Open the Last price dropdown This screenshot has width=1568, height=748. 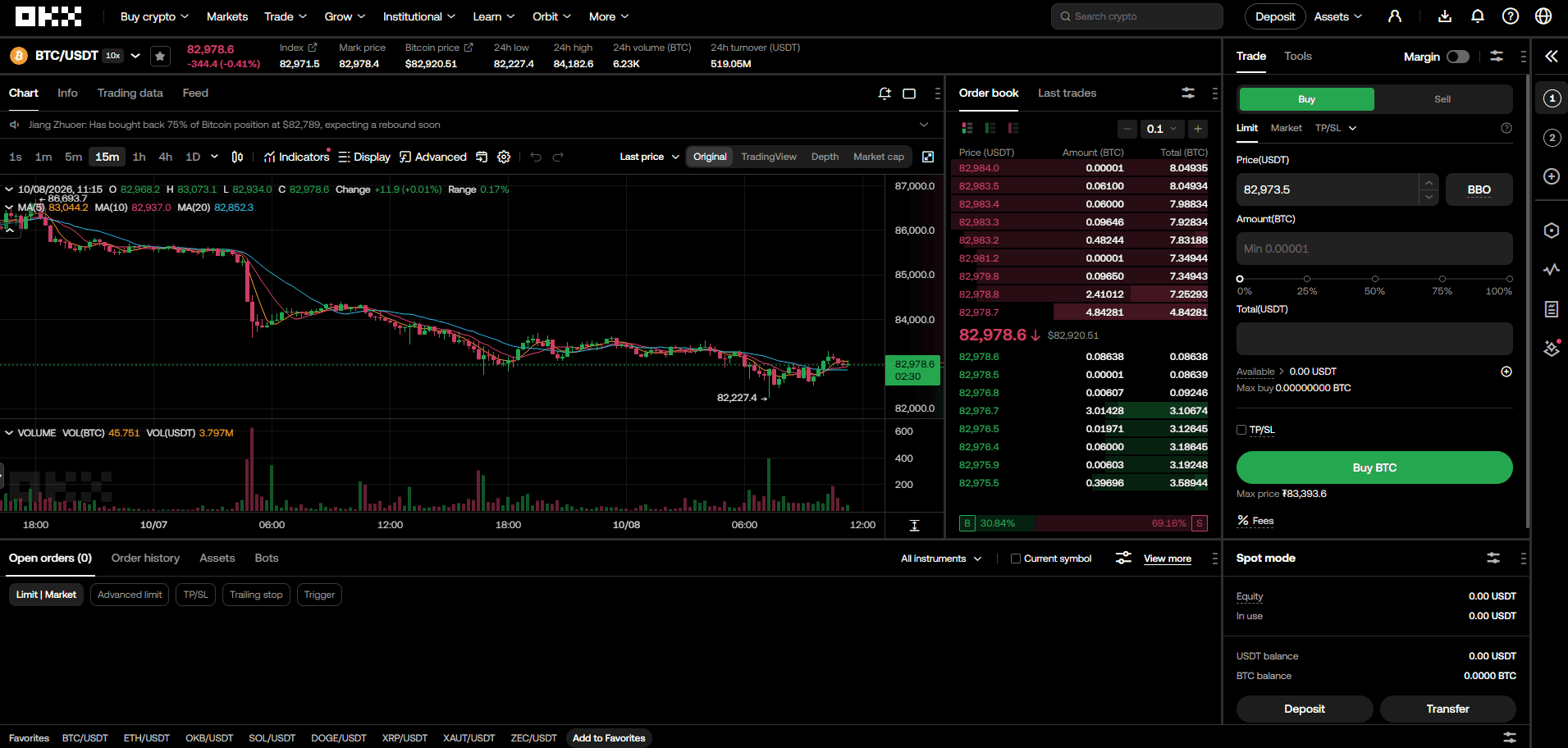point(649,157)
